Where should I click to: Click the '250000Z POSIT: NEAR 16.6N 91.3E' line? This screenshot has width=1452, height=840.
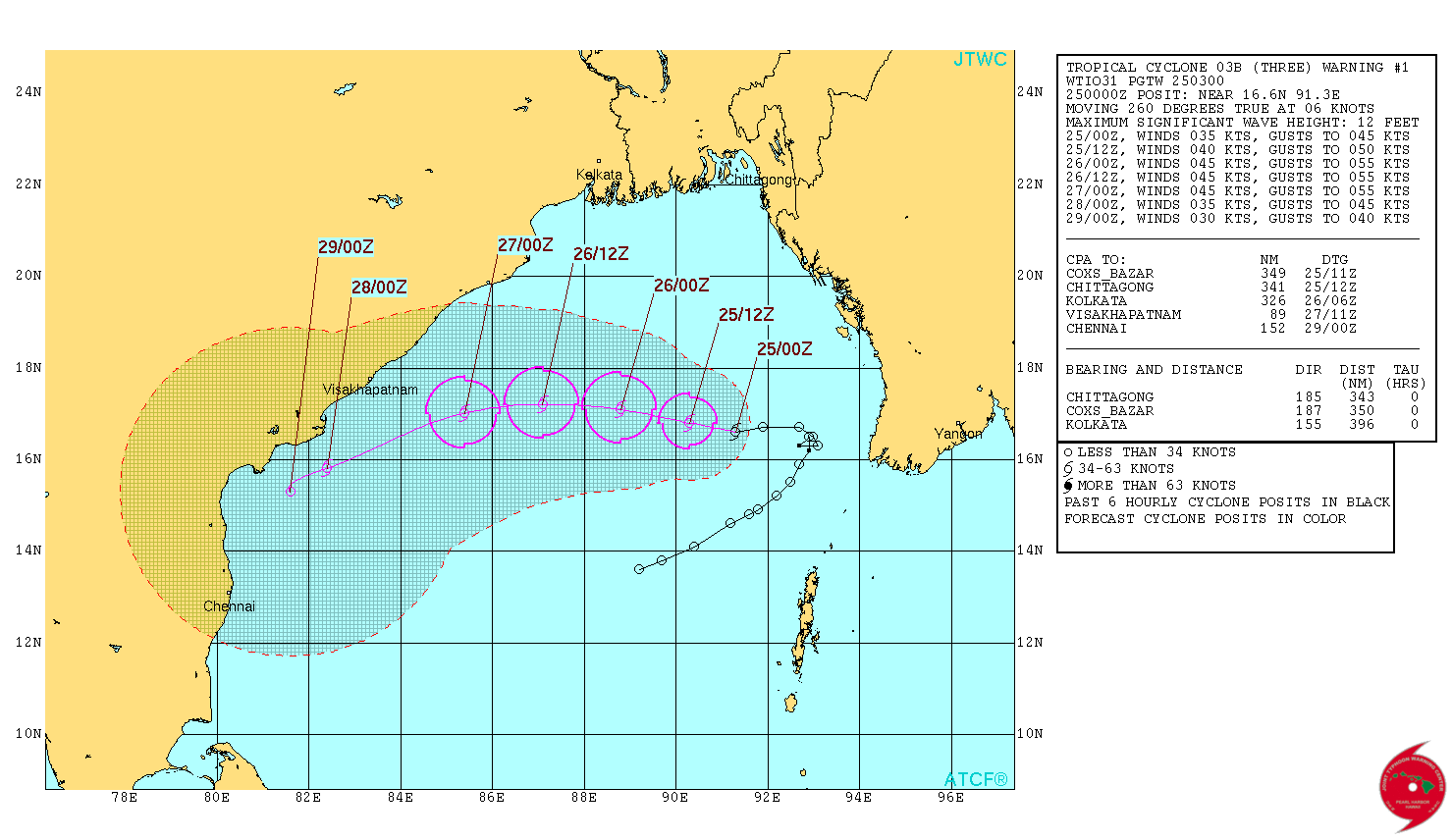1203,95
